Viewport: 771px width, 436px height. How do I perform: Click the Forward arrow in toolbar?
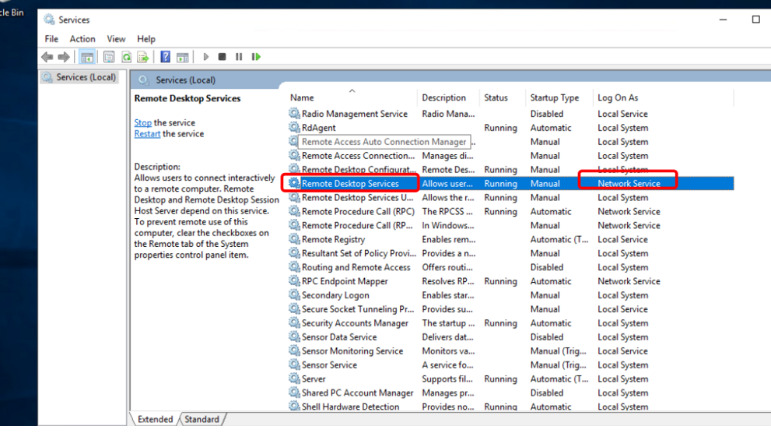click(63, 57)
